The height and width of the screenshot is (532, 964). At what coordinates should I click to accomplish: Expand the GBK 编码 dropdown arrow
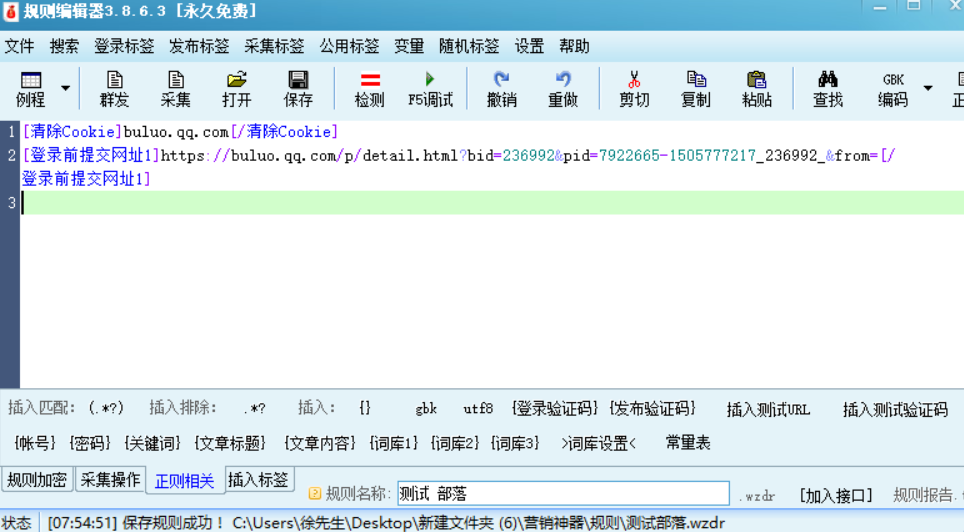(927, 88)
